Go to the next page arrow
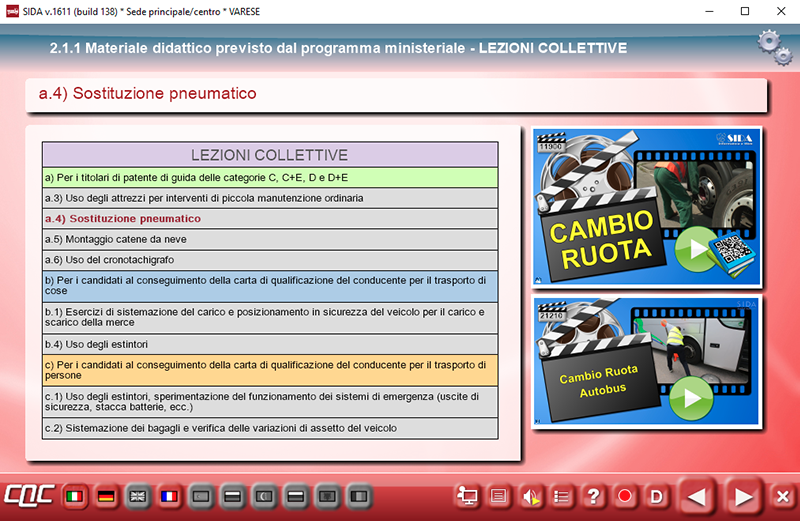 (741, 496)
